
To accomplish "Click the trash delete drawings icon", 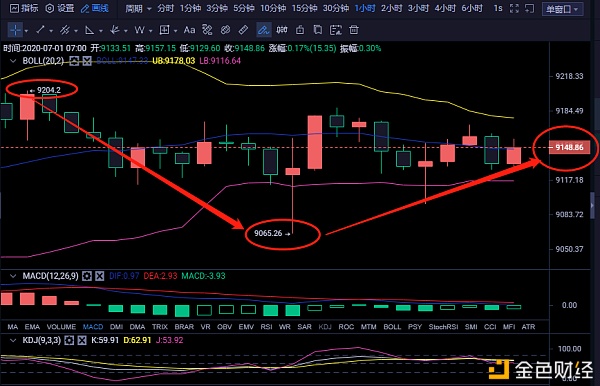I will [354, 30].
